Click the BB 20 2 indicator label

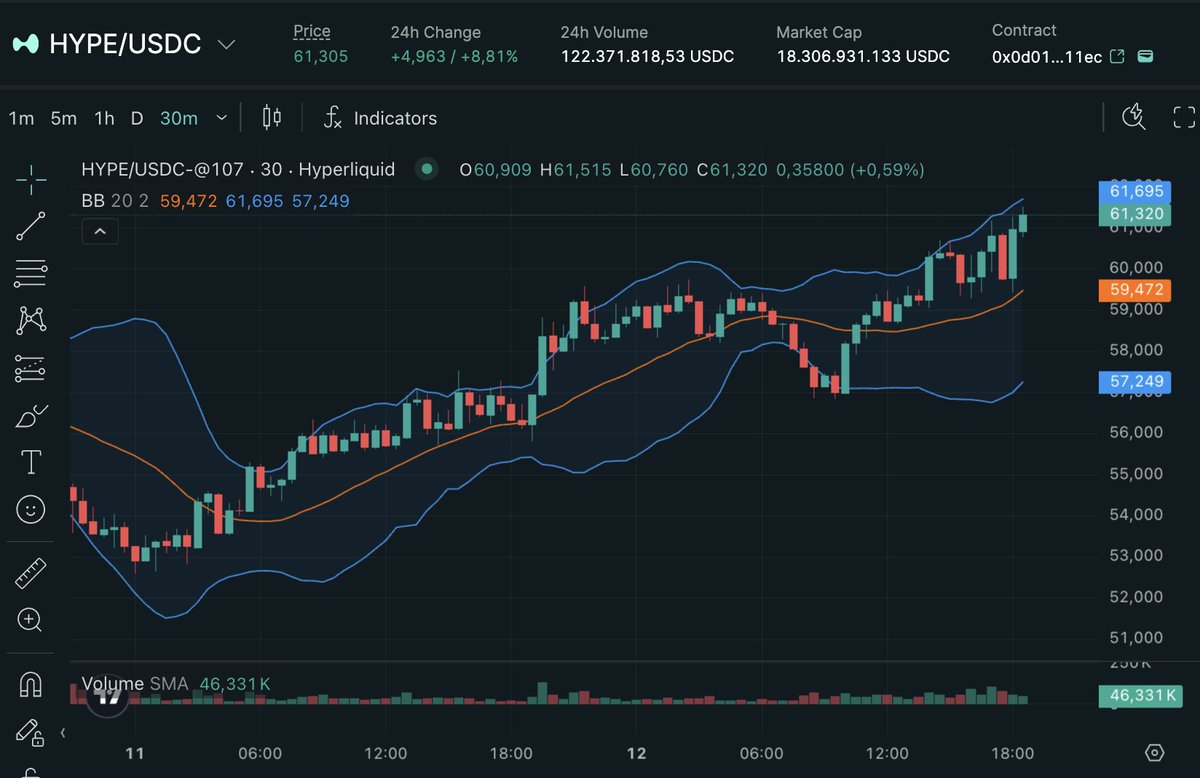(115, 201)
